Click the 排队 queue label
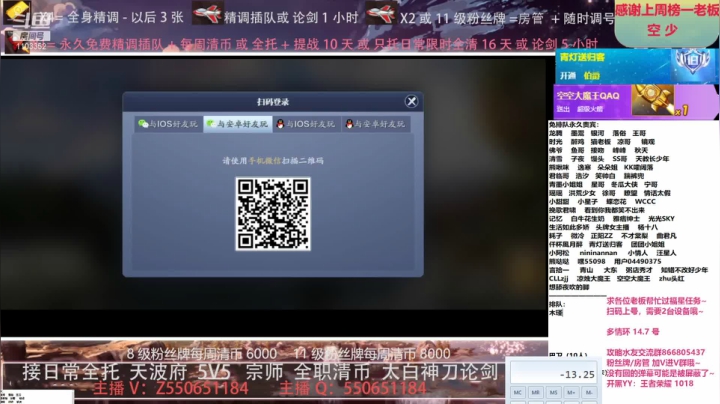720x404 pixels. [x=557, y=304]
